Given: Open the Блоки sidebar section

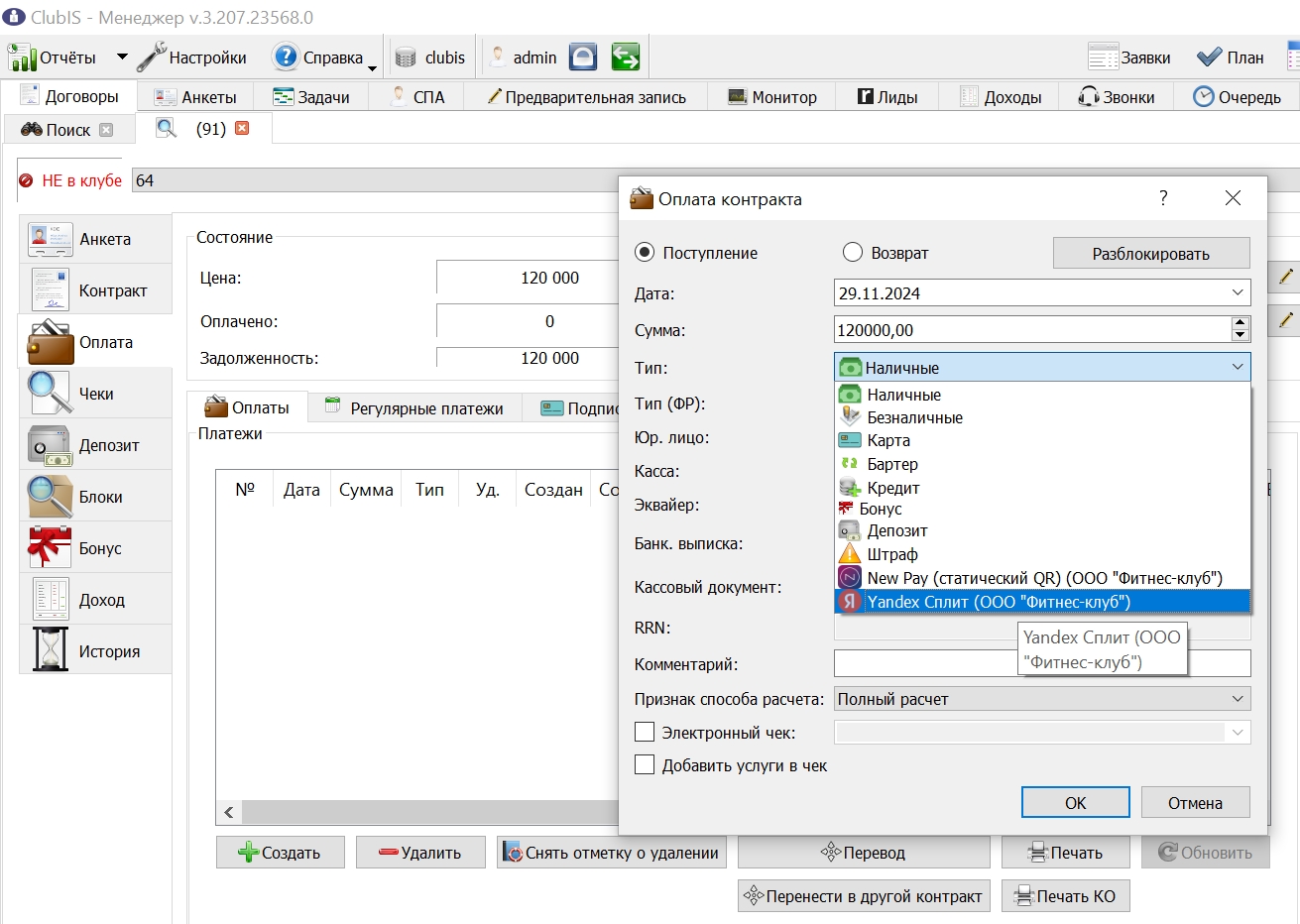Looking at the screenshot, I should pos(95,497).
